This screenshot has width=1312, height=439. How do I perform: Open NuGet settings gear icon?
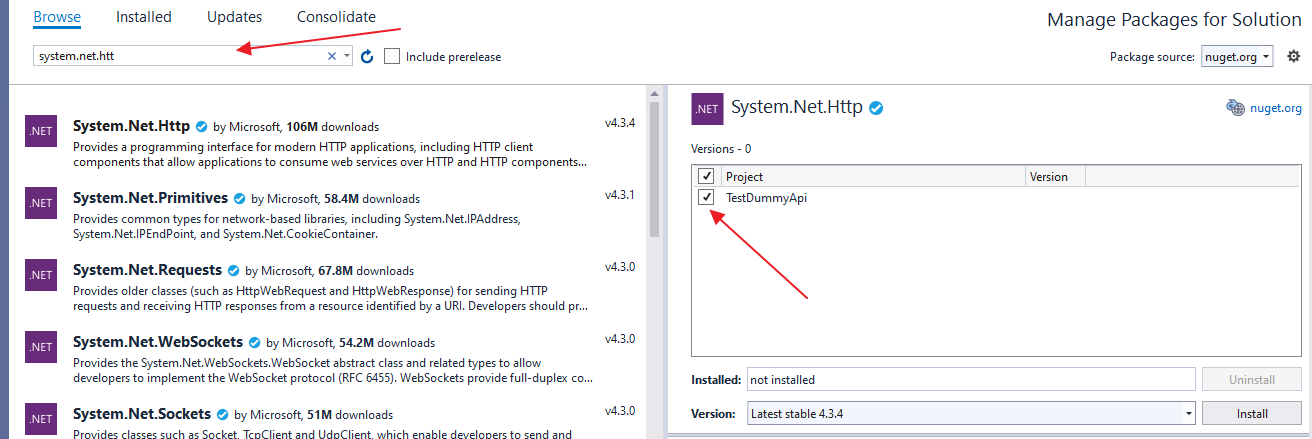tap(1293, 56)
